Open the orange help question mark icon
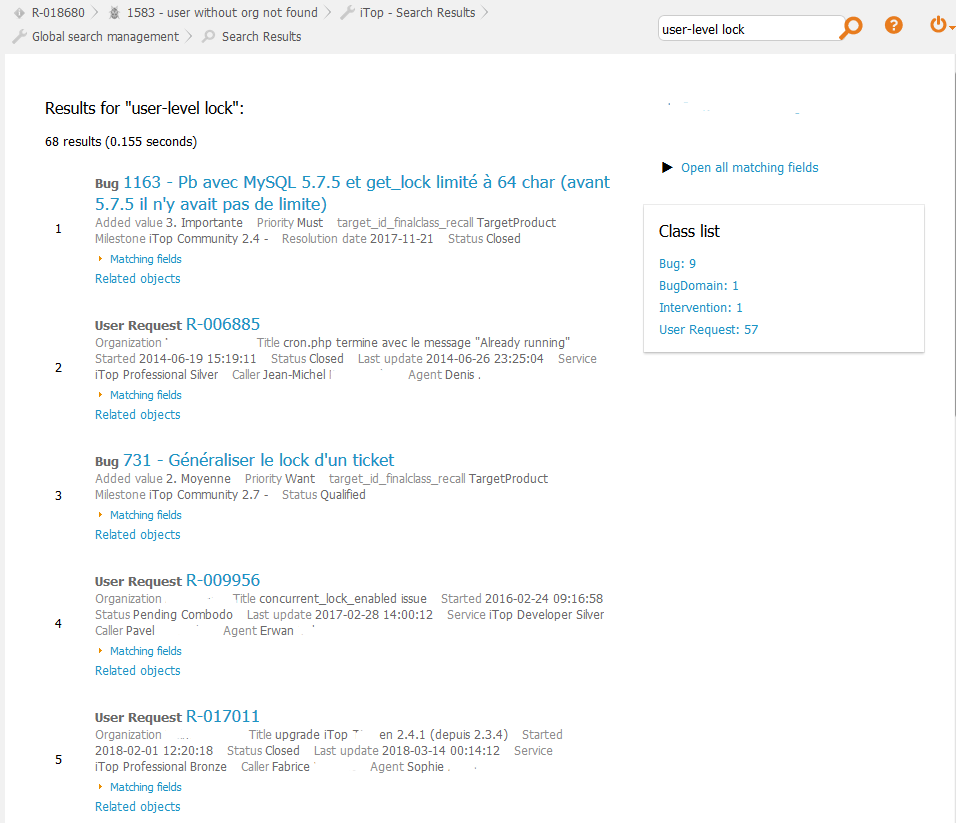This screenshot has height=823, width=956. point(893,25)
